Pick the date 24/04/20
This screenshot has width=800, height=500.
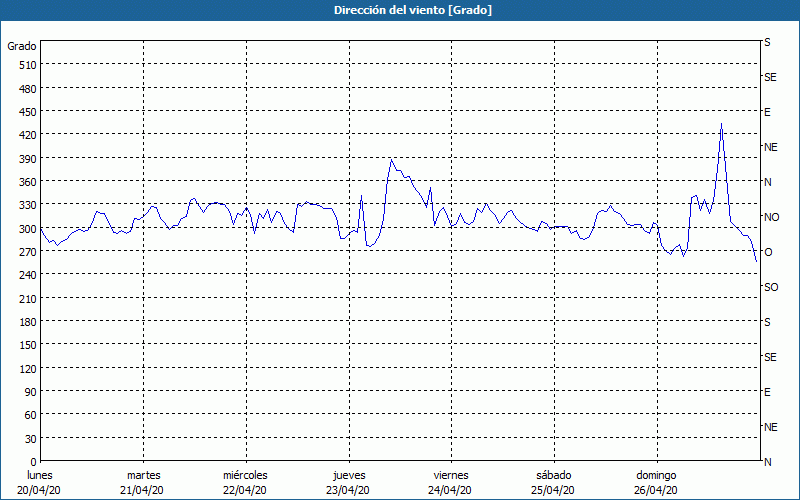pos(451,490)
